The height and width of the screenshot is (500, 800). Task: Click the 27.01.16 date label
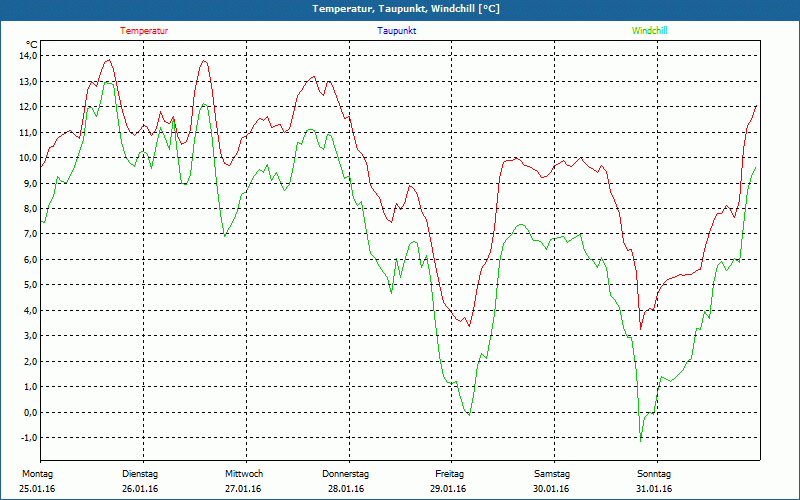tap(243, 489)
